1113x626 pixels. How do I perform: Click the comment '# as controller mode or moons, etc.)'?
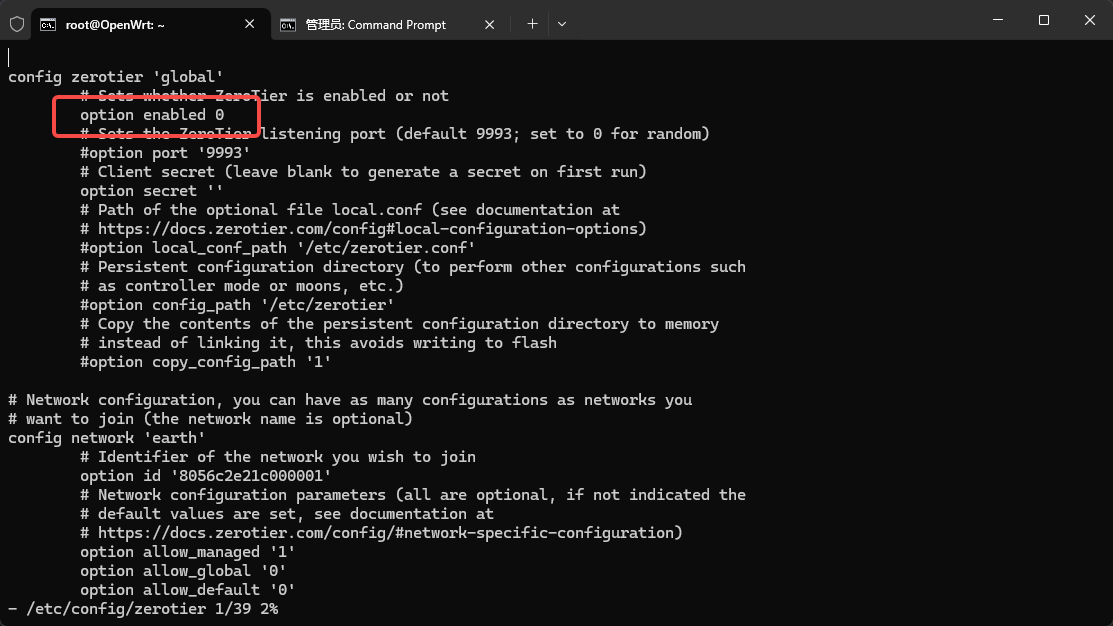[241, 285]
